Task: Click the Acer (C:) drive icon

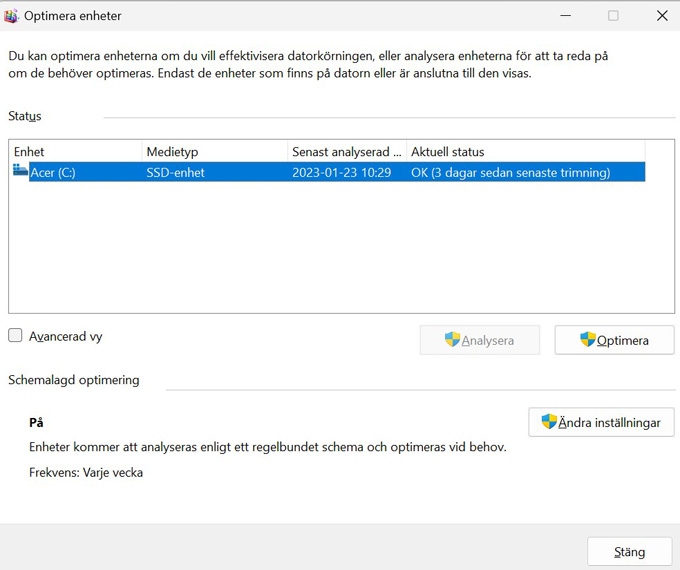Action: (x=20, y=170)
